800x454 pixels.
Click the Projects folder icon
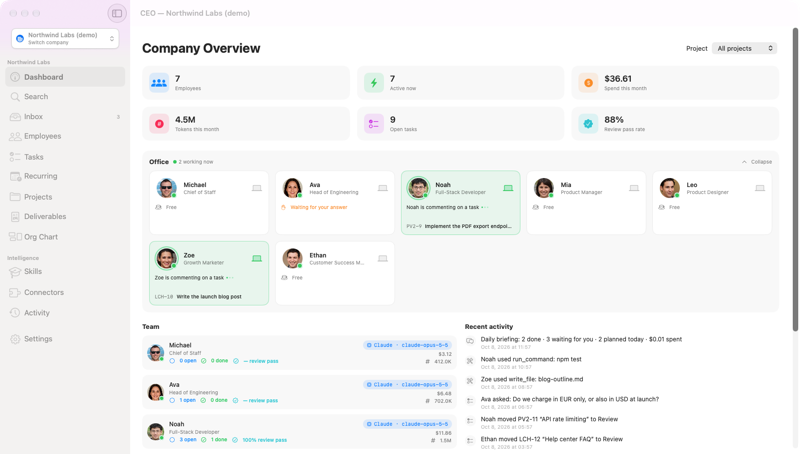click(x=15, y=197)
